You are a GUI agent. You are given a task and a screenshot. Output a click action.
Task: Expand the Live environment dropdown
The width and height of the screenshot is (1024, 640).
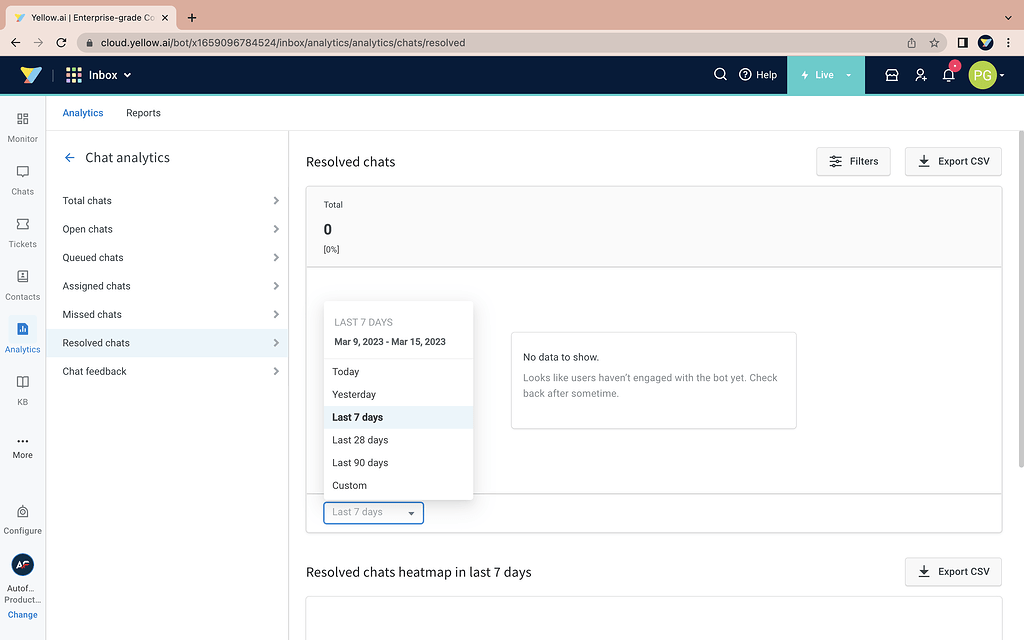[848, 74]
